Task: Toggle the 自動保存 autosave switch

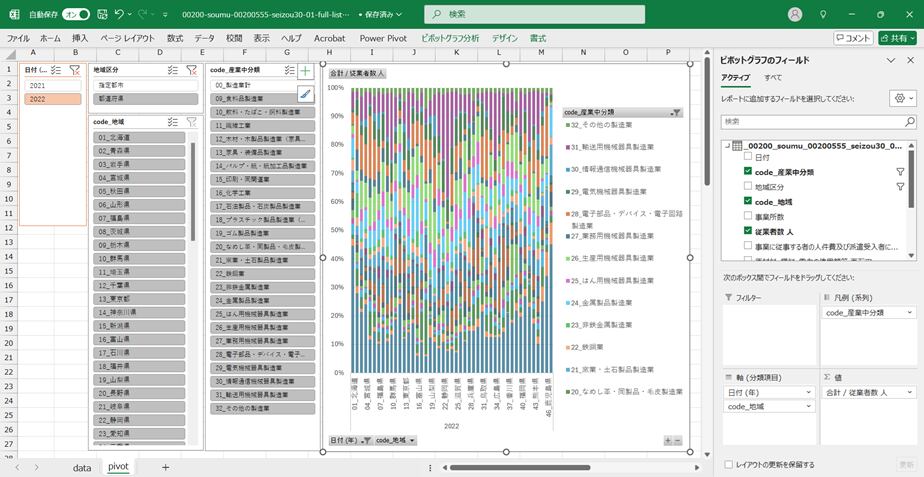Action: point(76,14)
